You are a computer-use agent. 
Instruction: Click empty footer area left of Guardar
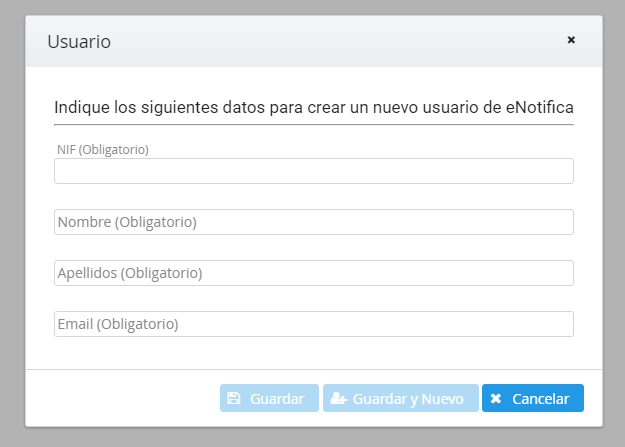tap(120, 398)
